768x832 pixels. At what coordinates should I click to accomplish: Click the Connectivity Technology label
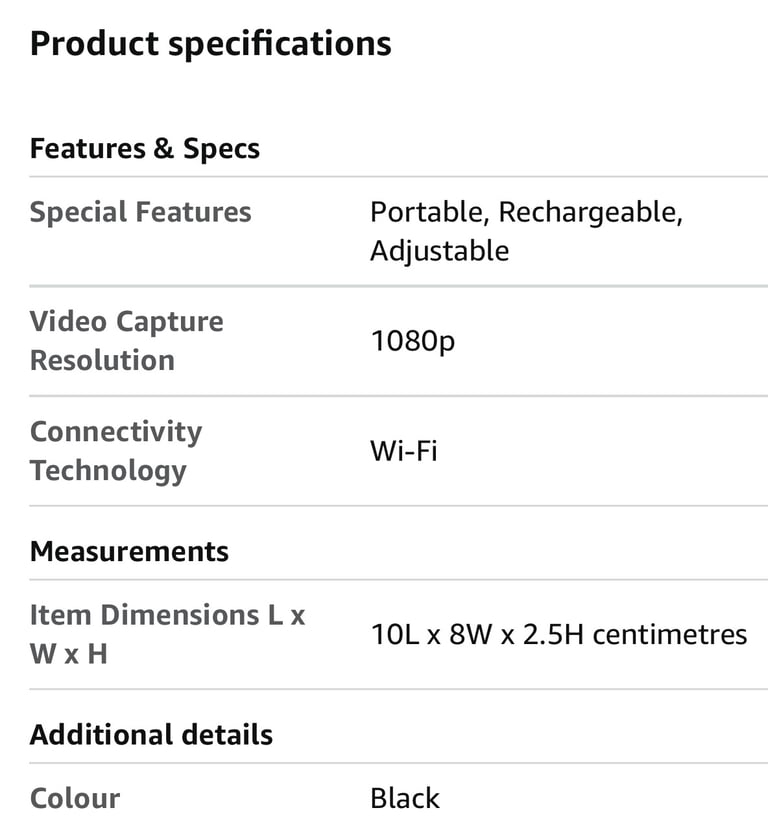116,450
